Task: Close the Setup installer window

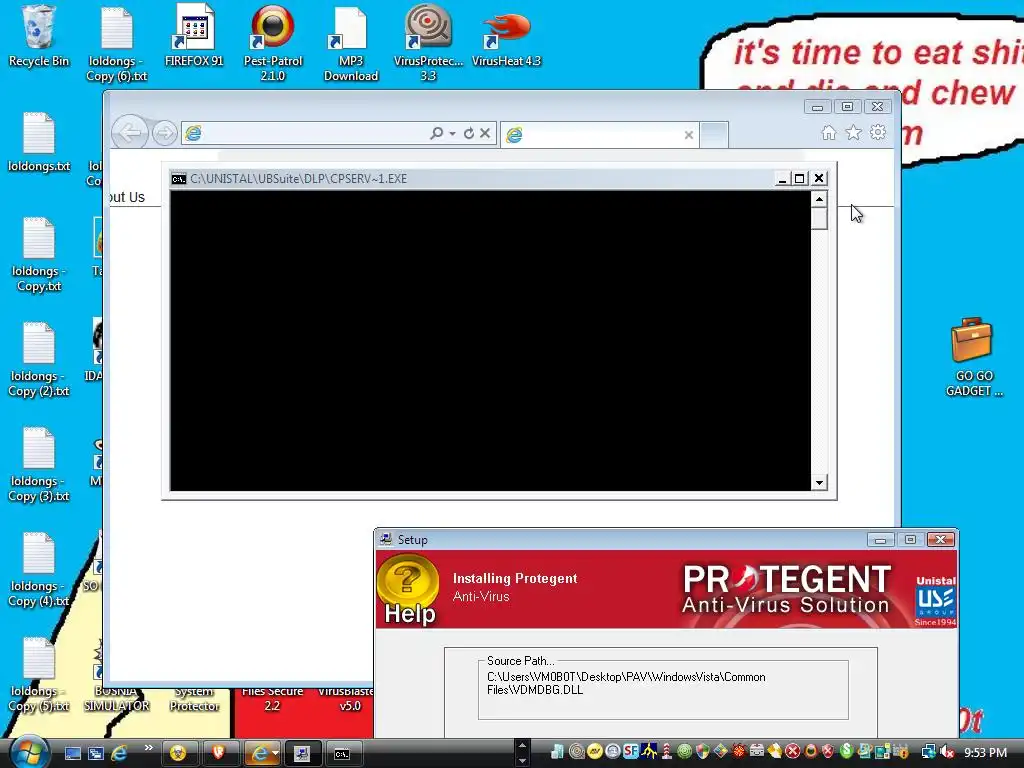Action: point(940,539)
